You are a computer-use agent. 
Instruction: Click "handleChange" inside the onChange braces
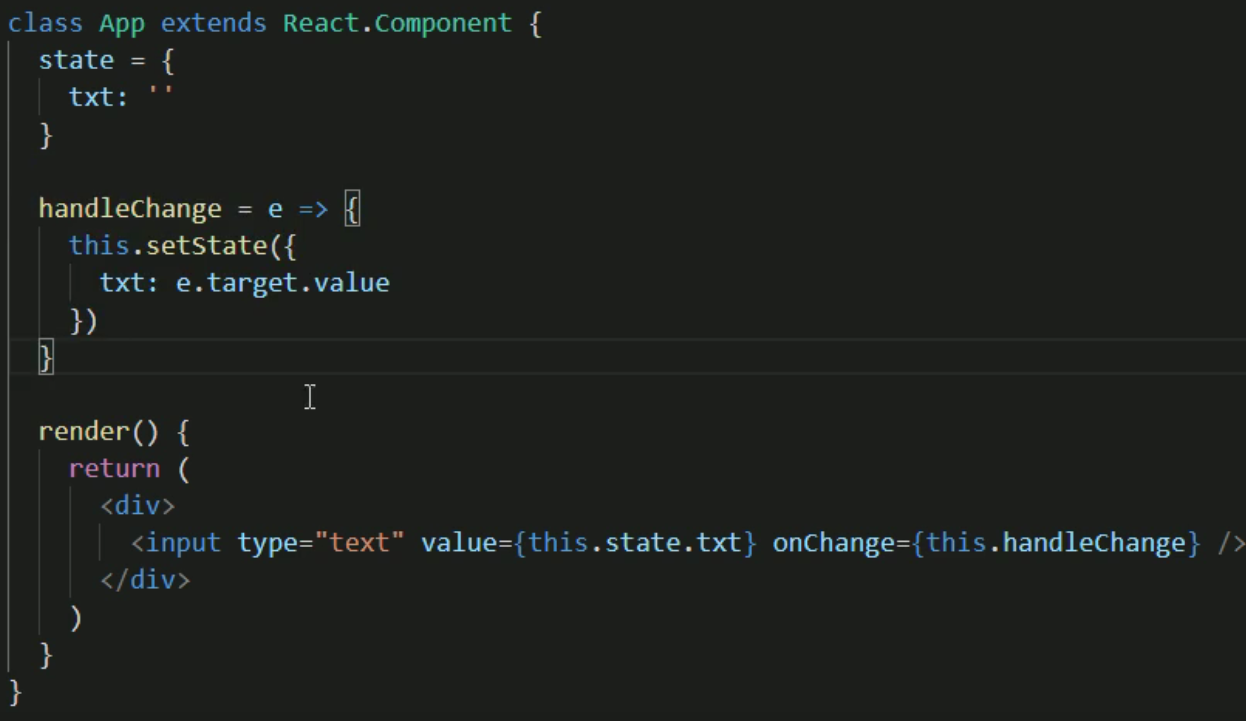1093,543
